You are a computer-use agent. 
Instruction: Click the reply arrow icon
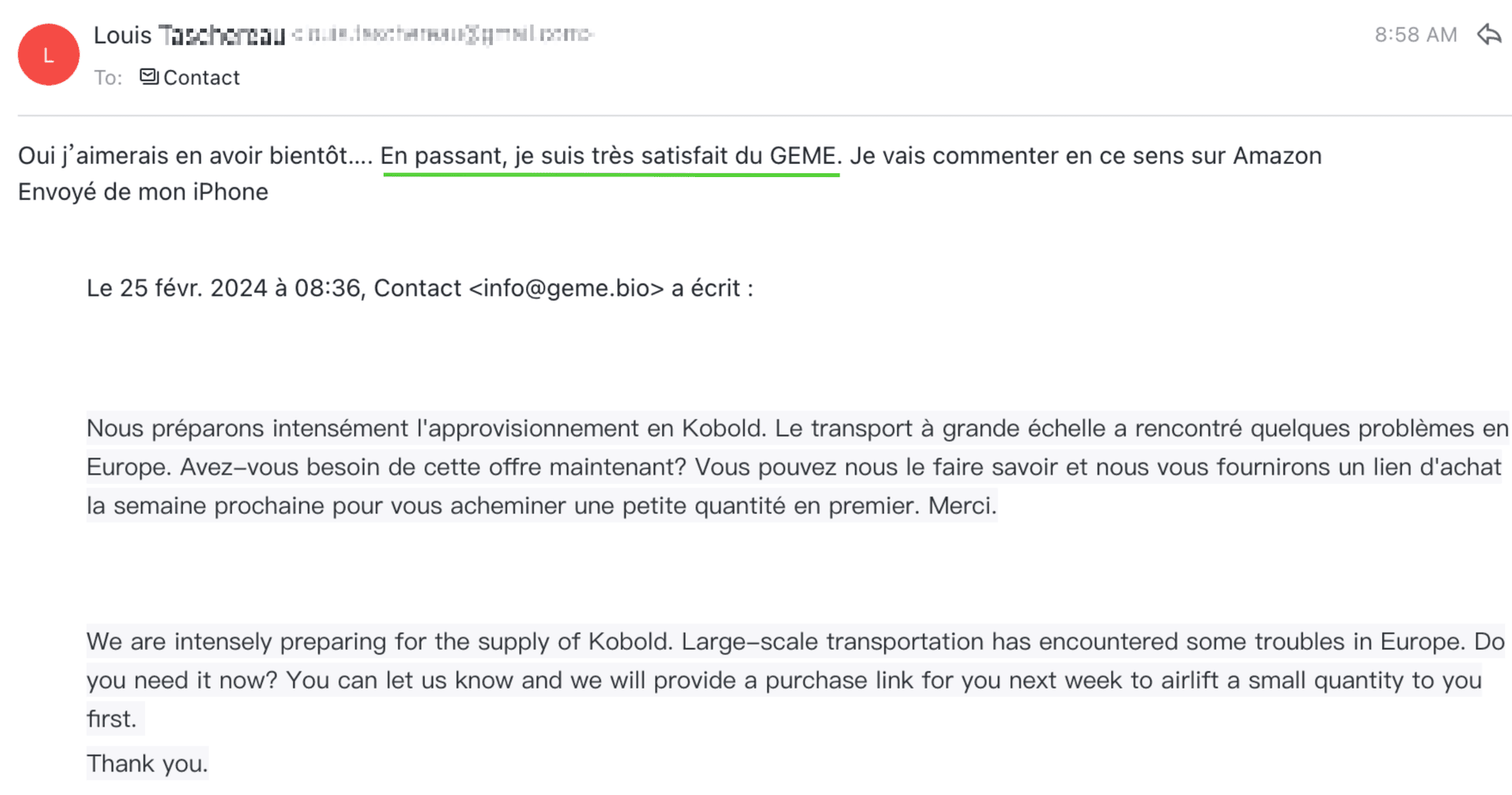[x=1489, y=35]
